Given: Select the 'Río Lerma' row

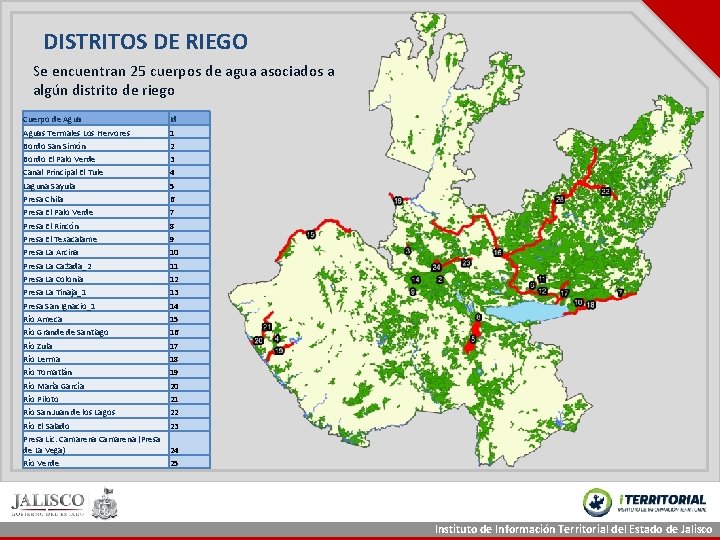Looking at the screenshot, I should coord(116,359).
